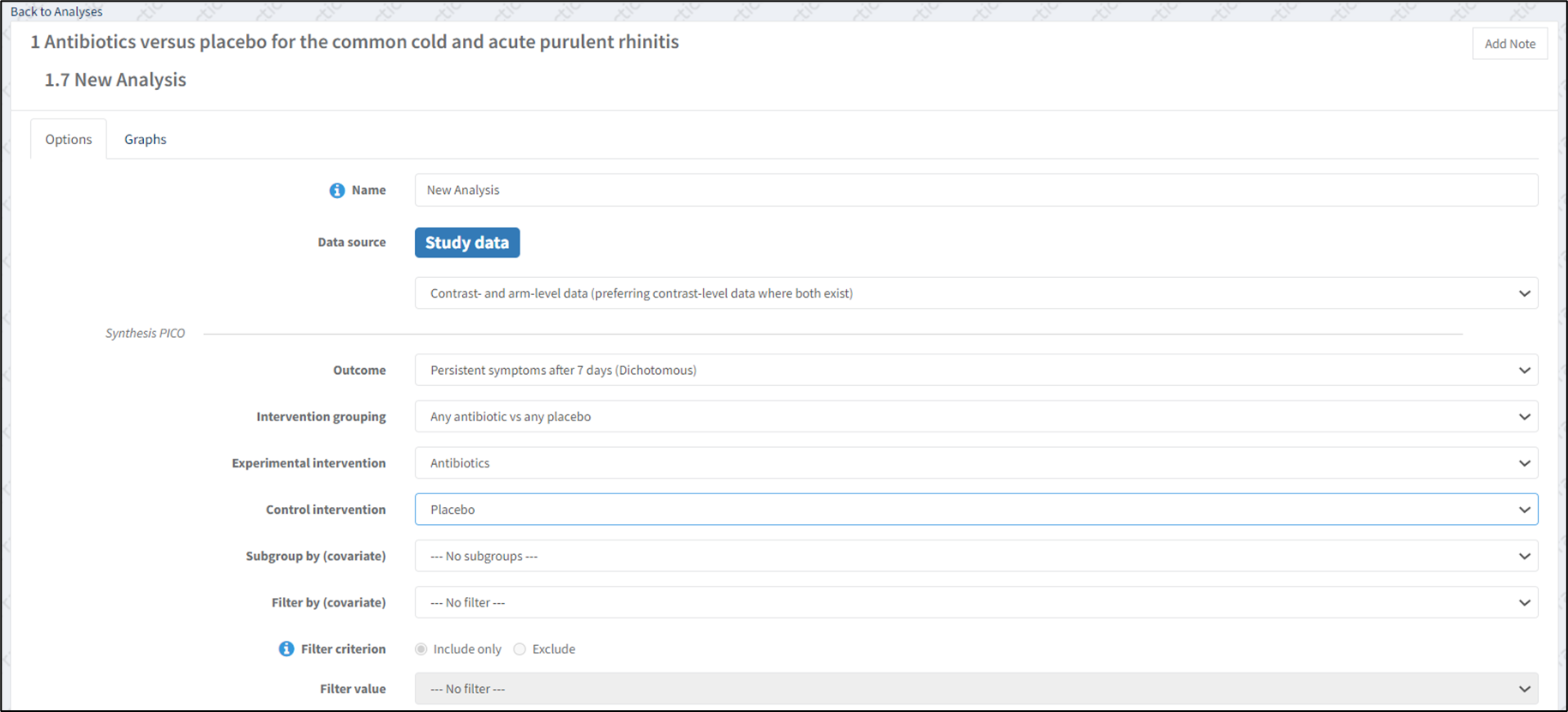This screenshot has width=1568, height=712.
Task: Click the Study data button
Action: point(467,243)
